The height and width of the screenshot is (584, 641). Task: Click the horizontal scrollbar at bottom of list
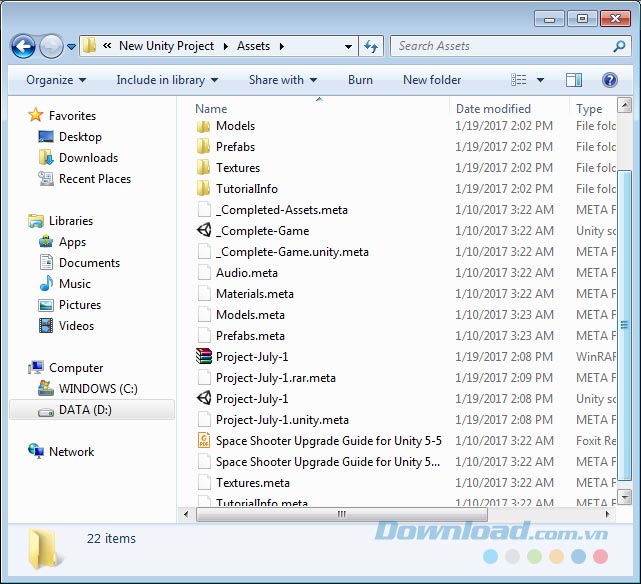(x=340, y=515)
